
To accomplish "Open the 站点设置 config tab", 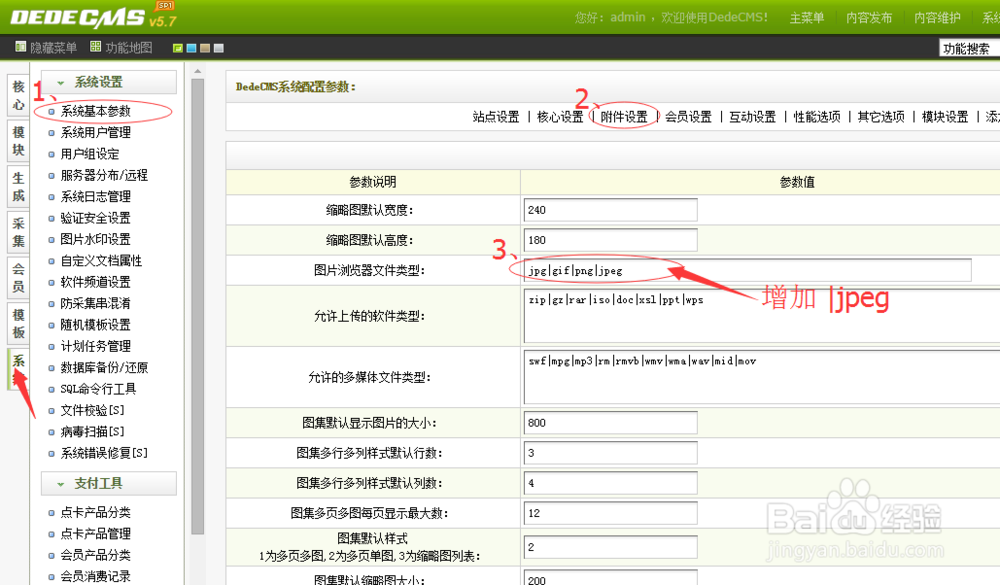I will pos(496,117).
